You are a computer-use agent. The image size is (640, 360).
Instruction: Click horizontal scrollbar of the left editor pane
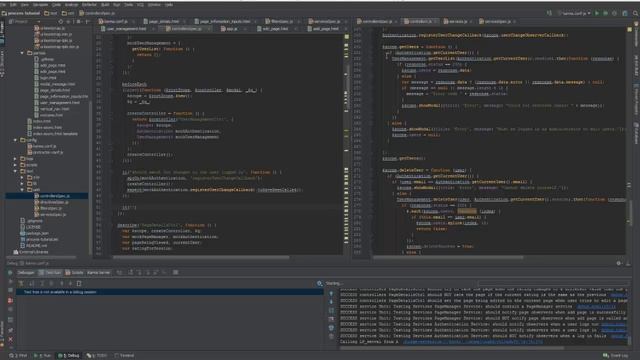pyautogui.click(x=201, y=258)
